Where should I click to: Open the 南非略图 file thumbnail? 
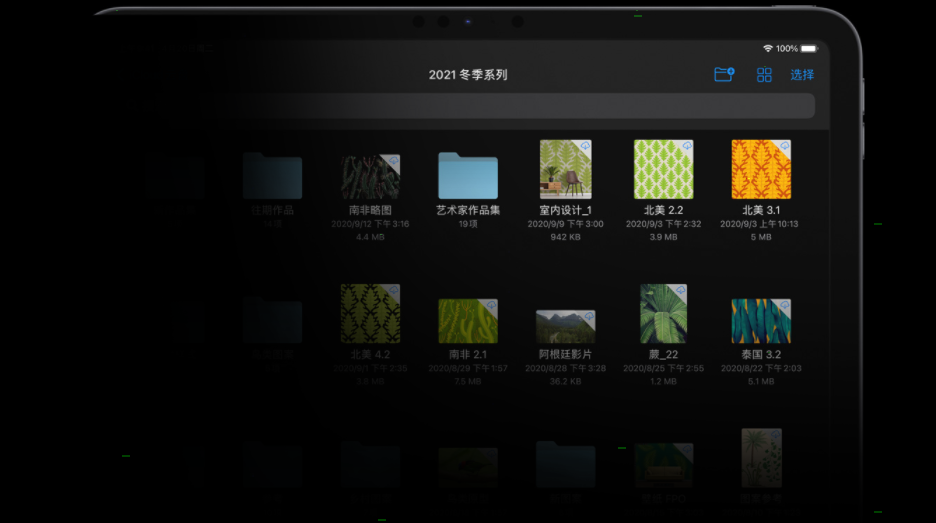369,176
